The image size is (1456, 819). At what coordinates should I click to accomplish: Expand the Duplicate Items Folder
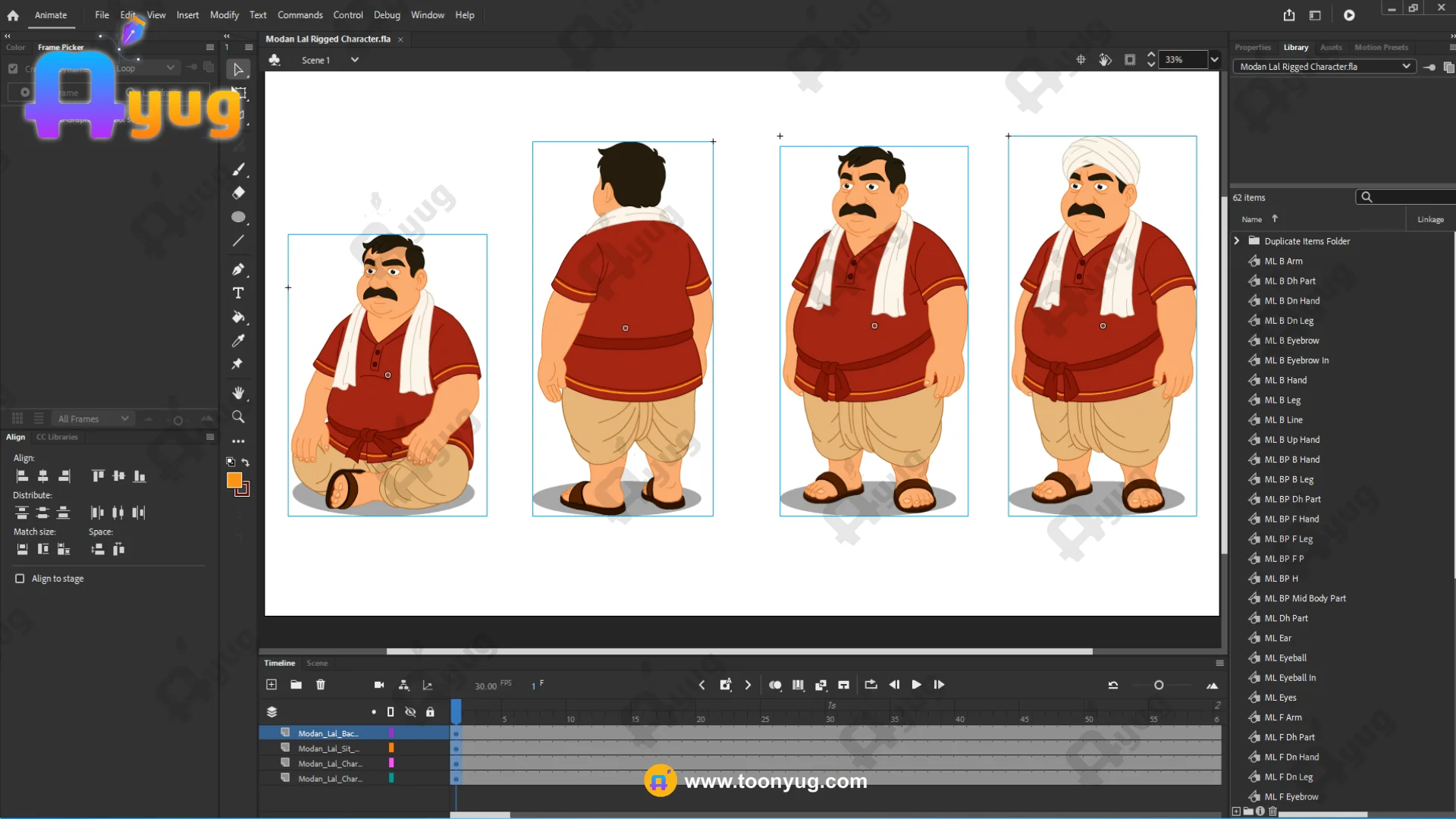click(1237, 241)
